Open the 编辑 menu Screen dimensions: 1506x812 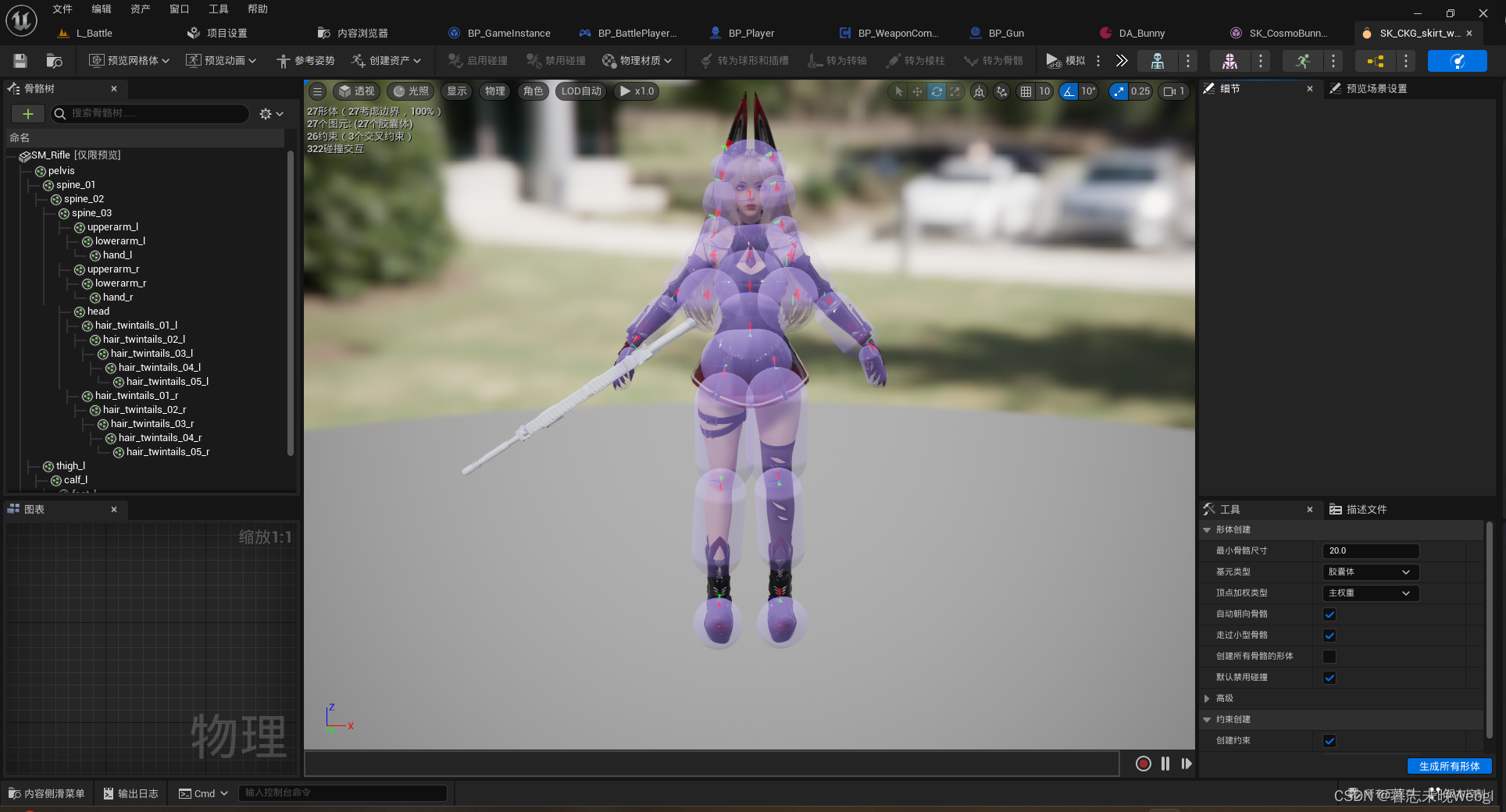pos(102,9)
